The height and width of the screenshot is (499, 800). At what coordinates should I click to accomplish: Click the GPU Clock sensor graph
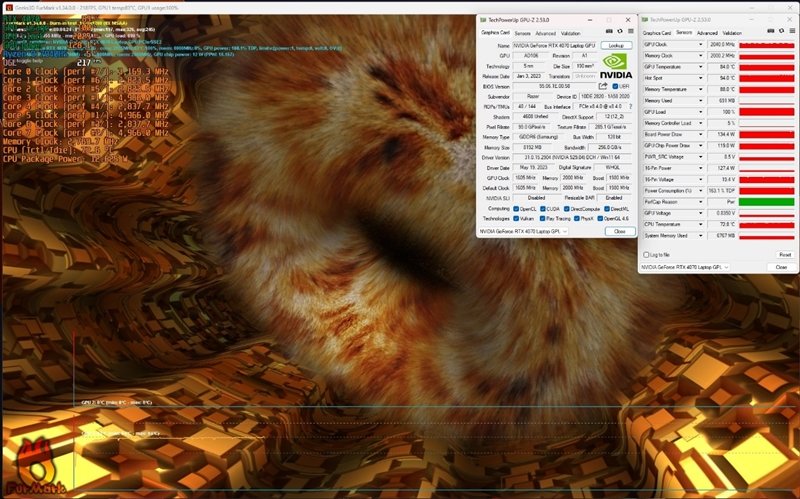tap(766, 44)
